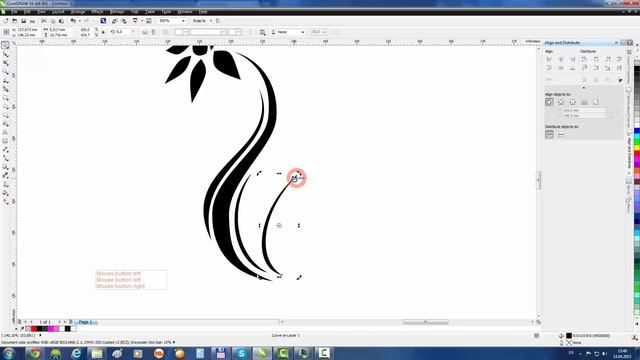
Task: Click the Curve on Layer 1 status text
Action: click(x=285, y=336)
